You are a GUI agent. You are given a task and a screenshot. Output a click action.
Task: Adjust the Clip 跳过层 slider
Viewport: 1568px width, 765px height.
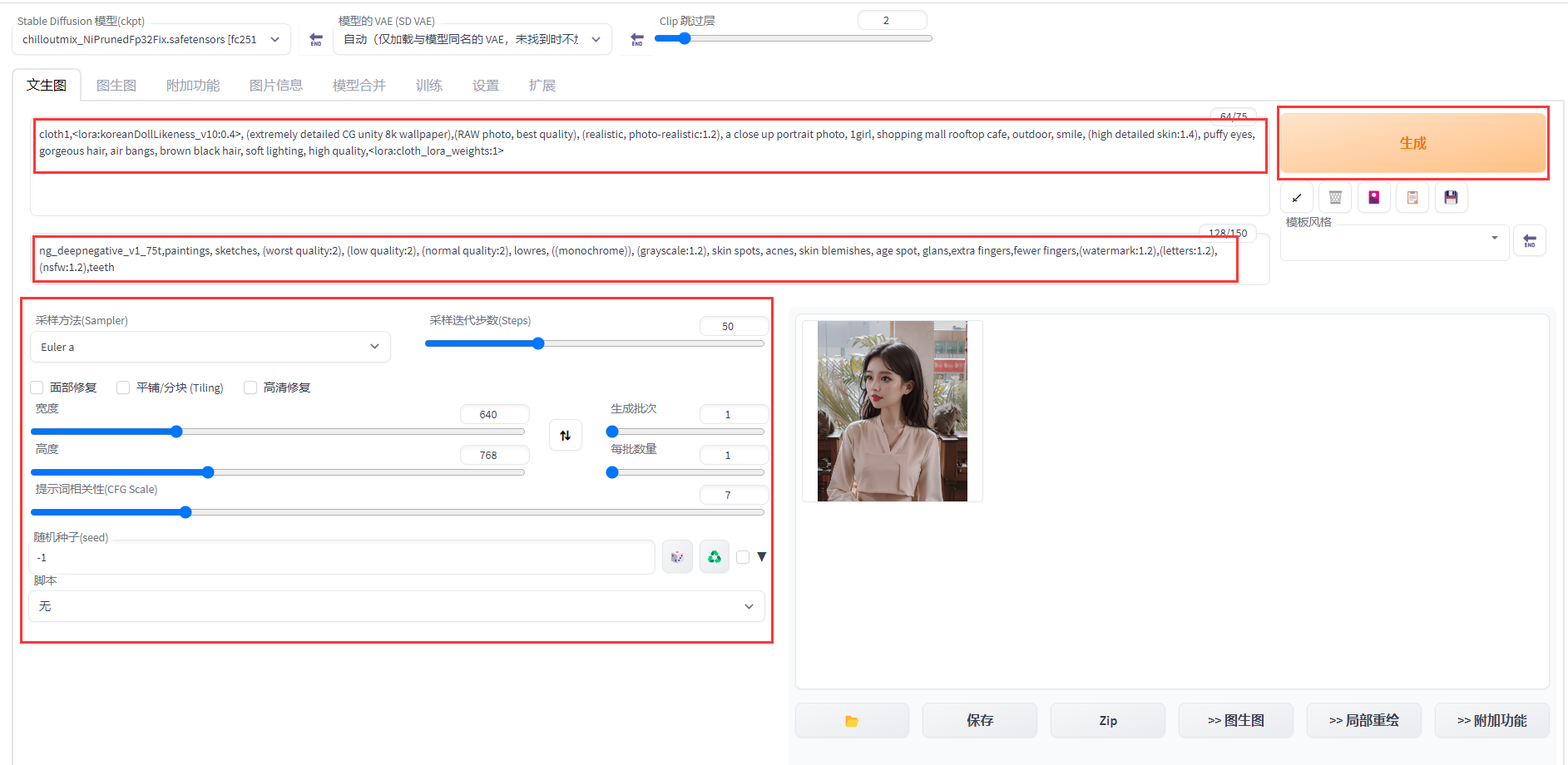[x=794, y=38]
